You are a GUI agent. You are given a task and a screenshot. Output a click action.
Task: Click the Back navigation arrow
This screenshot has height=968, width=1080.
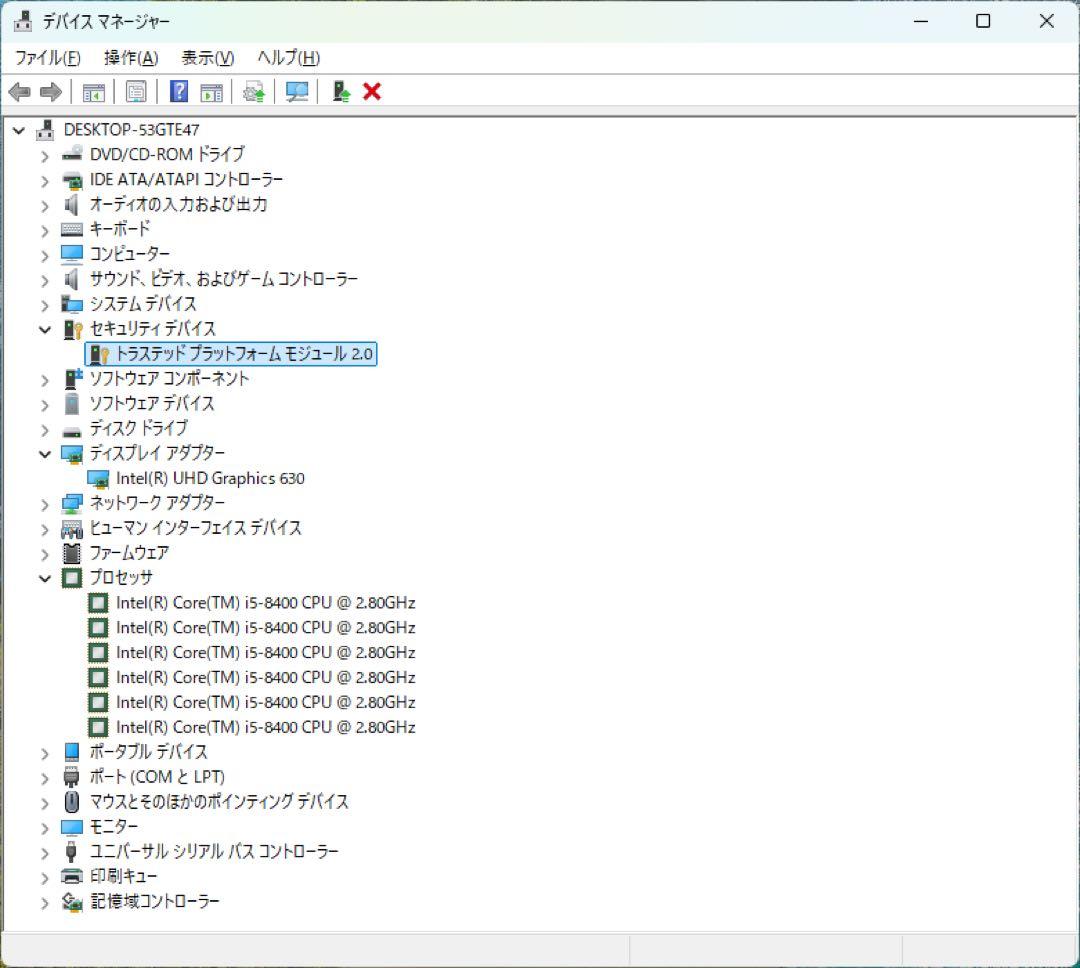point(21,91)
